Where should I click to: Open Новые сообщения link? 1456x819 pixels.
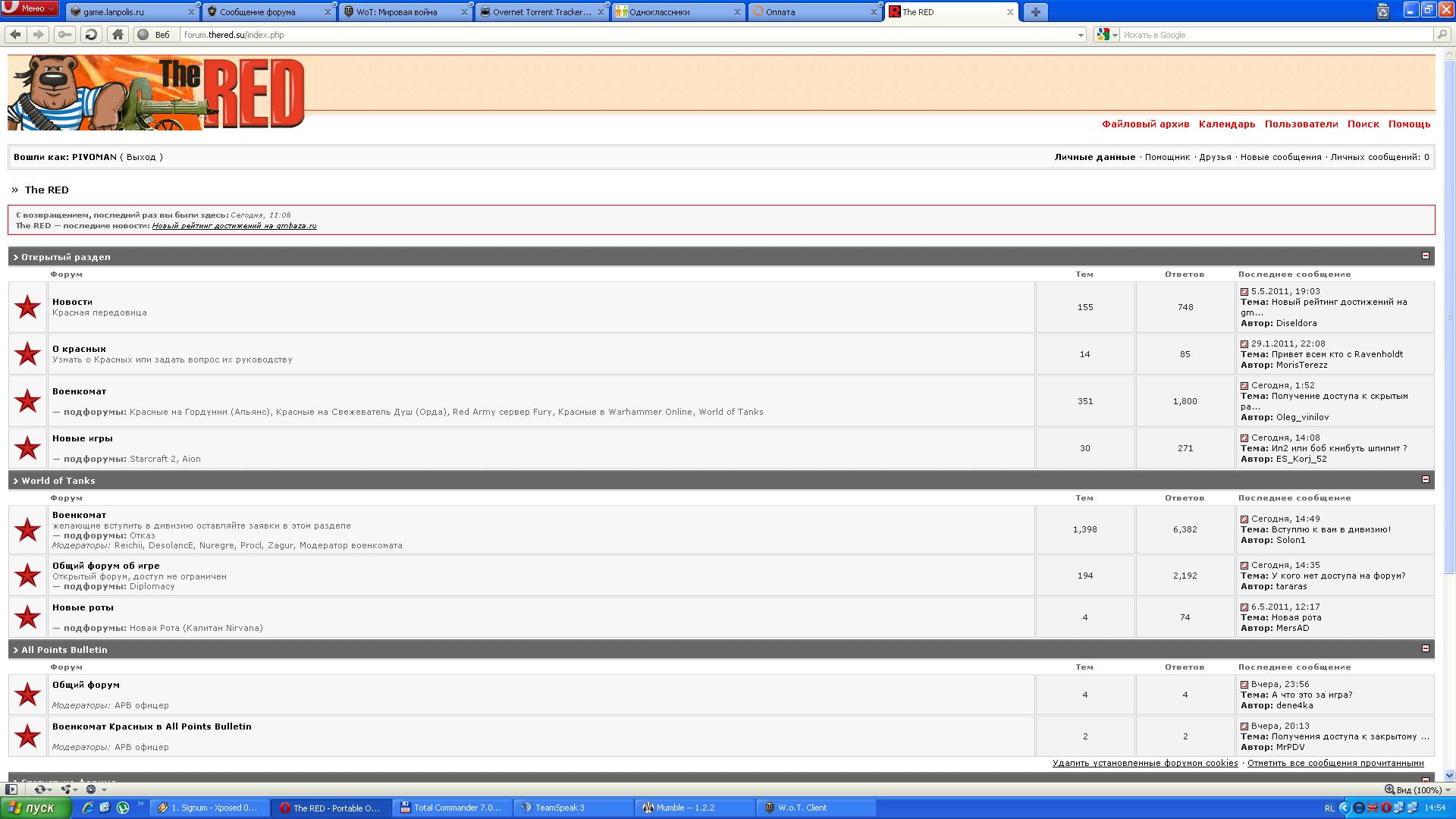tap(1280, 157)
